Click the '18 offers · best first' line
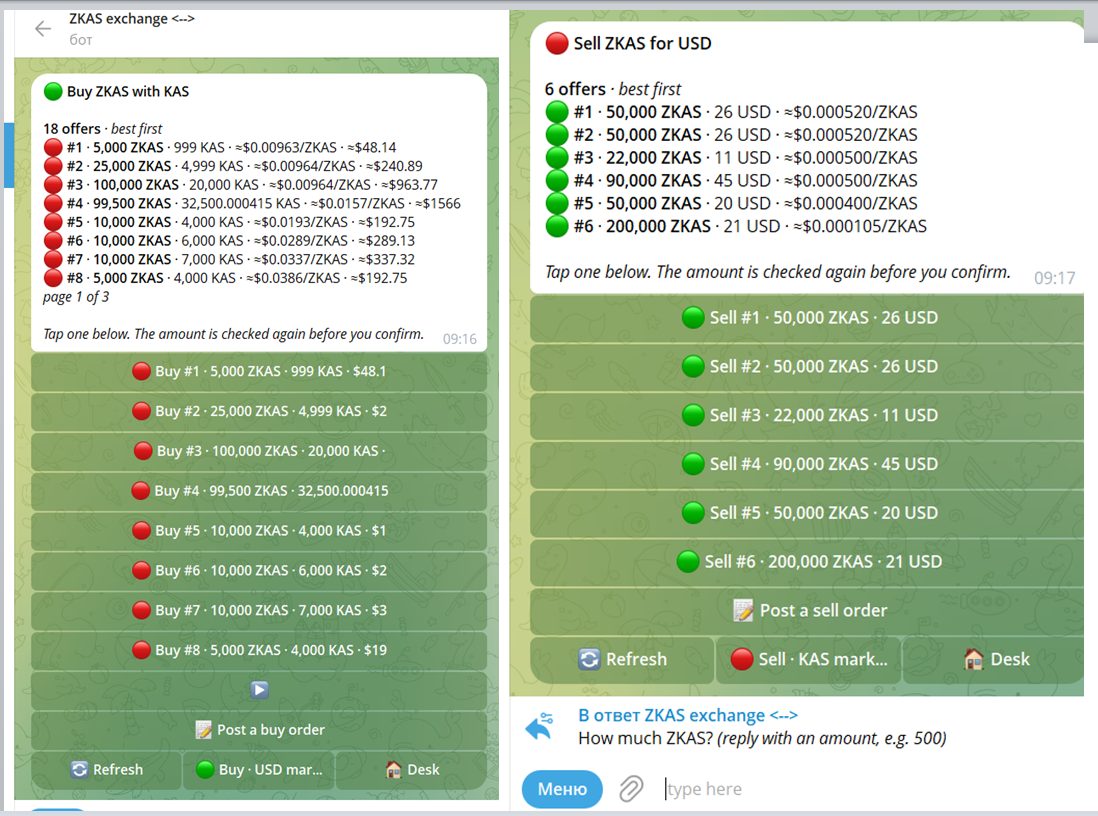 click(x=103, y=129)
